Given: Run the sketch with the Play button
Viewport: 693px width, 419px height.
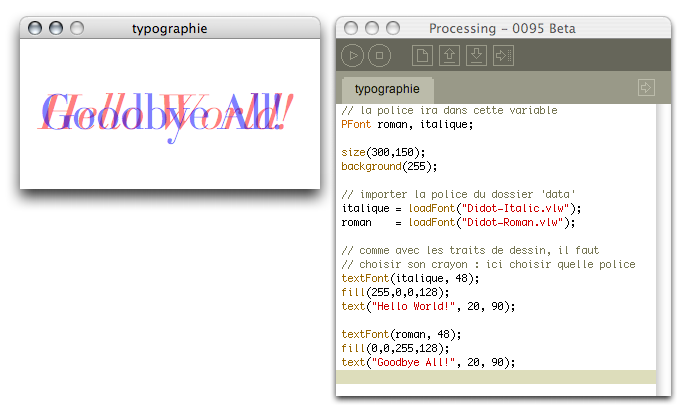Looking at the screenshot, I should click(x=354, y=57).
